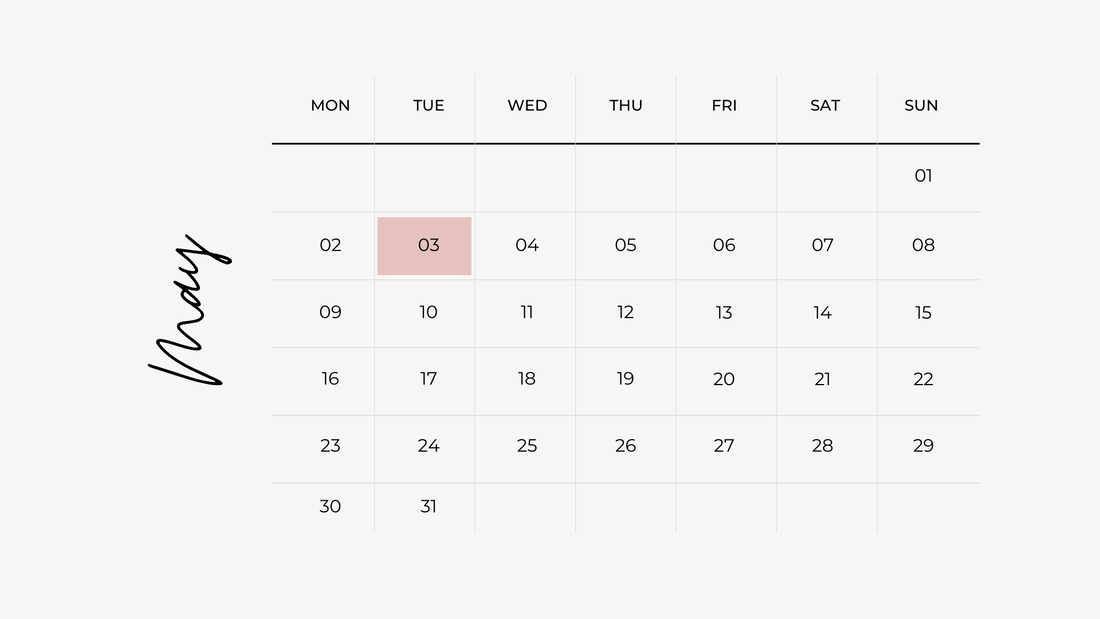1100x619 pixels.
Task: Select date 11 under WED
Action: (x=527, y=312)
